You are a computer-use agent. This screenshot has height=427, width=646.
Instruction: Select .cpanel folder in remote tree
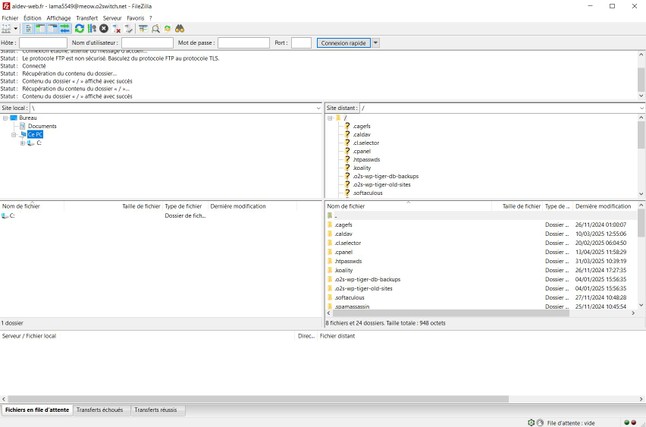pos(361,151)
